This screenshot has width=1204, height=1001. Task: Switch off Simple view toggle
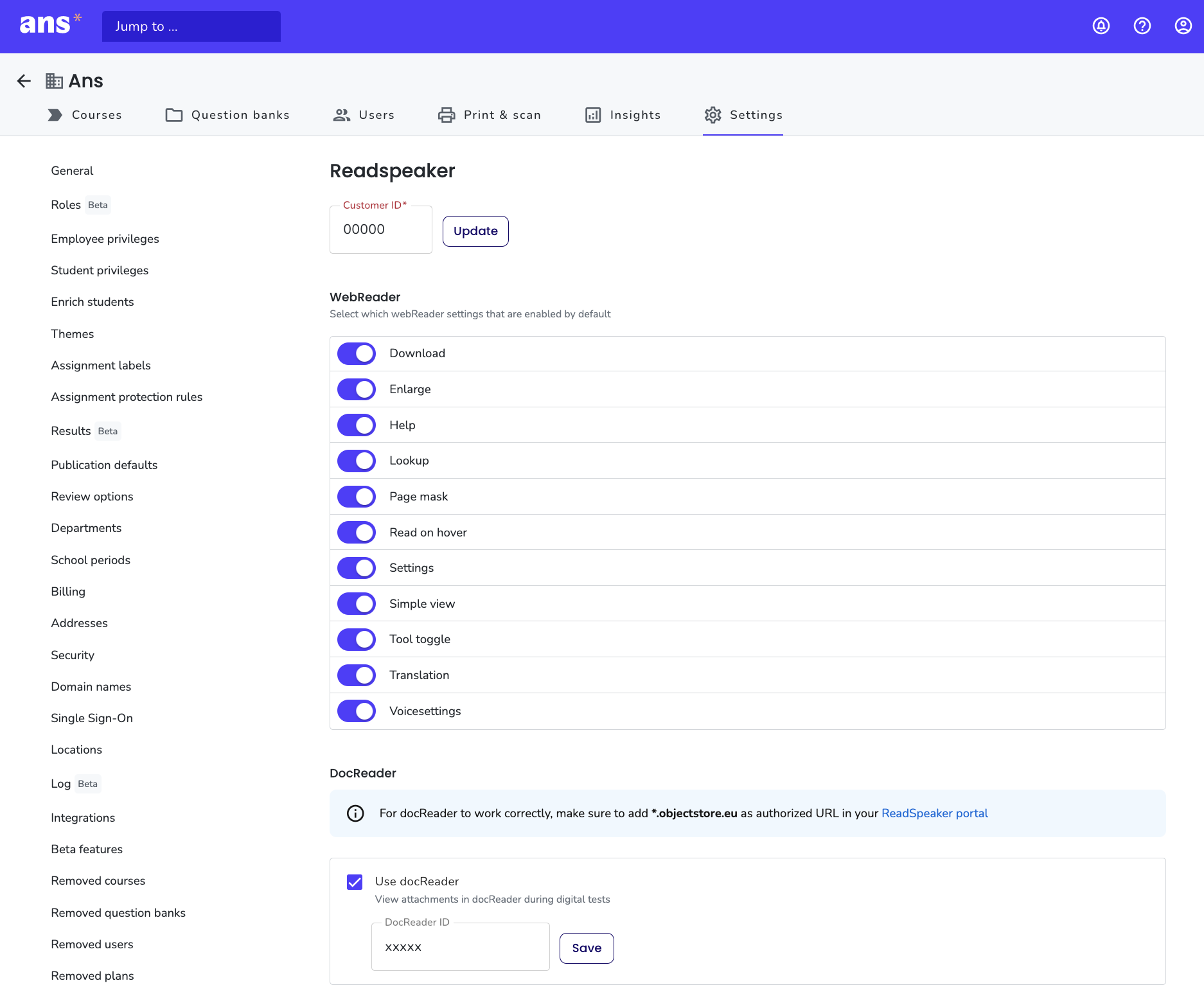(357, 604)
